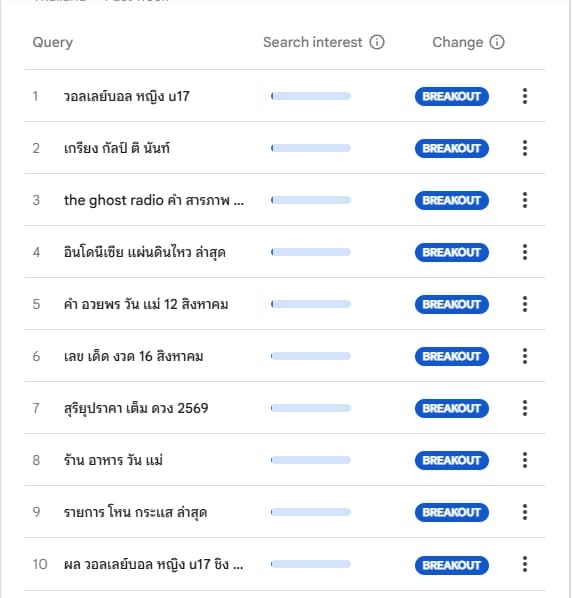Click the BREAKOUT badge for query 1
Viewport: 572px width, 598px height.
[451, 96]
